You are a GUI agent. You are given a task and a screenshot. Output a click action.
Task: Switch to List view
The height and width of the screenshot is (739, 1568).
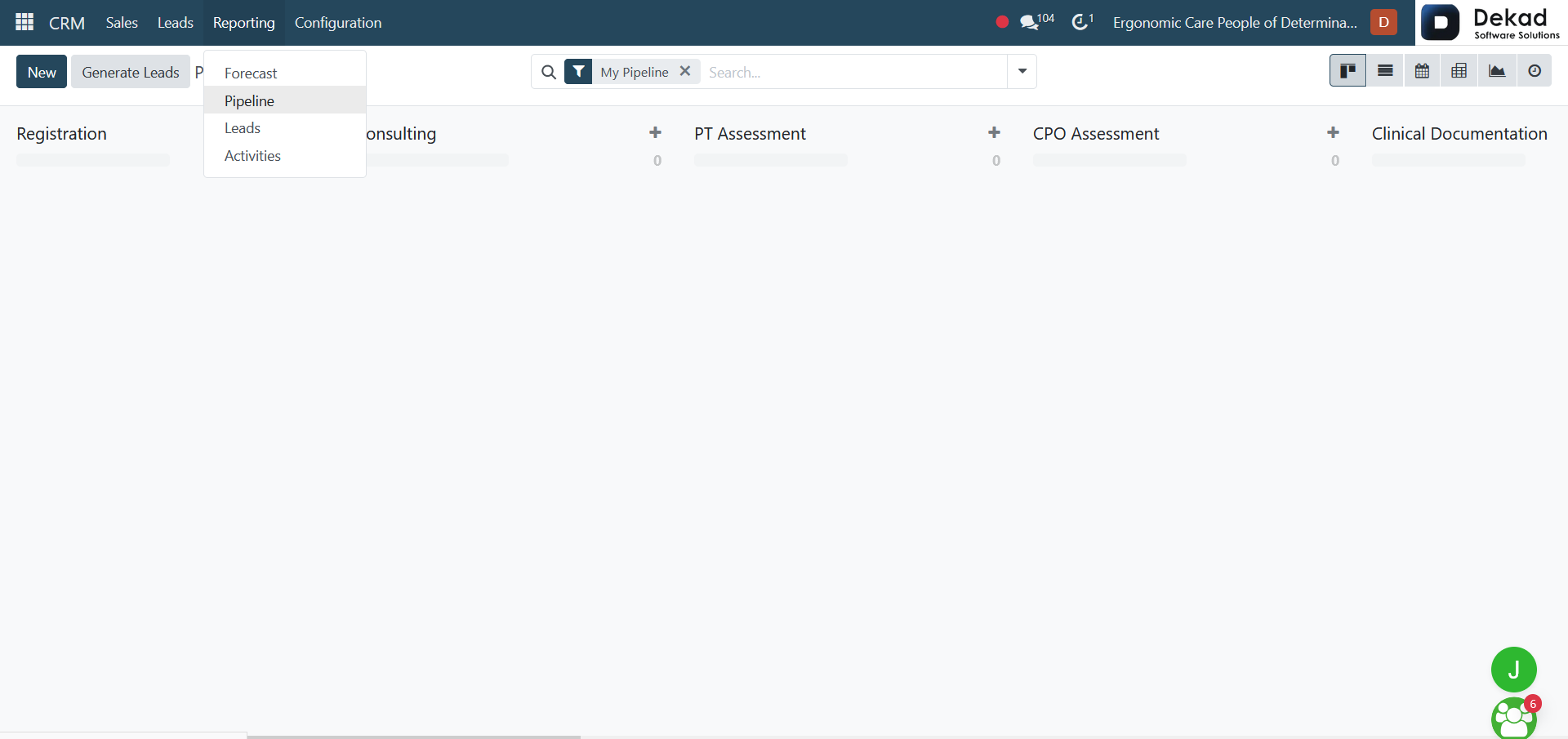(x=1385, y=71)
